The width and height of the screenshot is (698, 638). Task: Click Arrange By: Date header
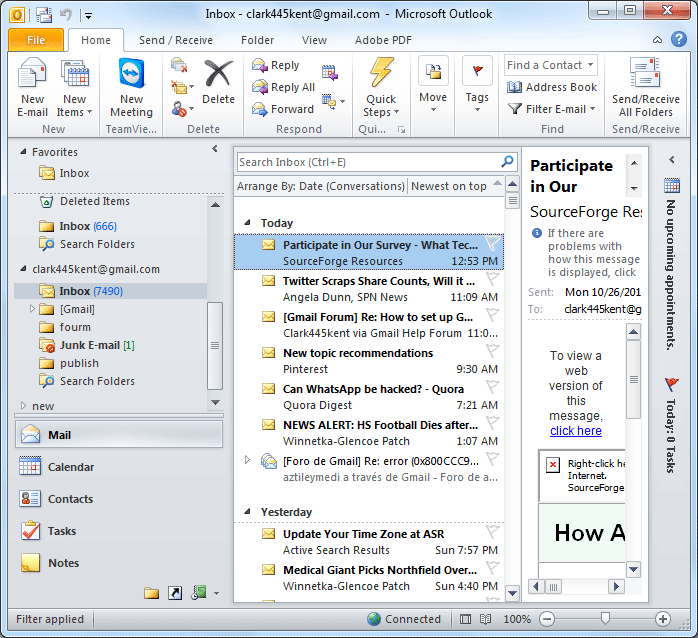coord(321,186)
